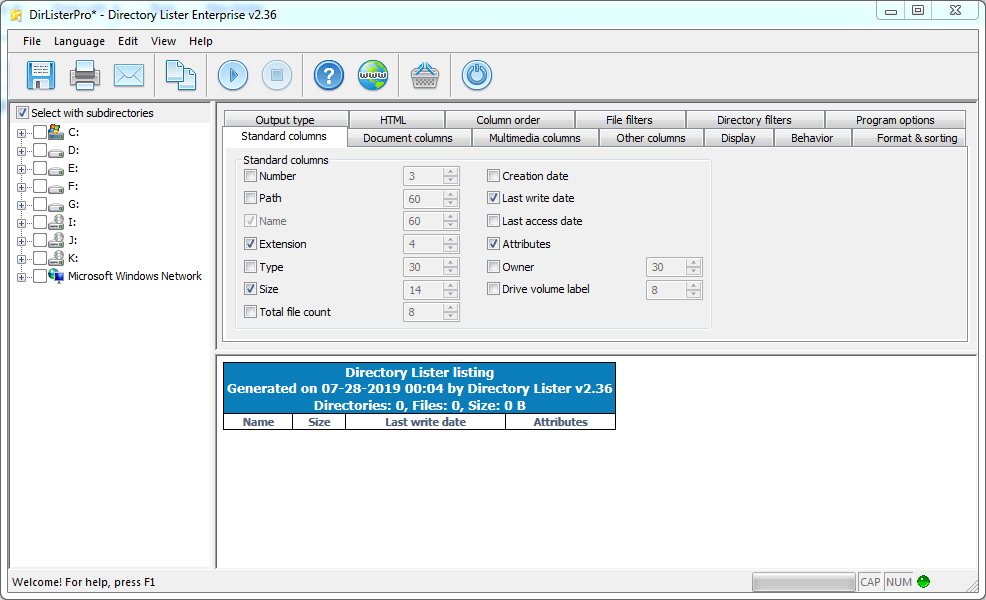This screenshot has height=600, width=986.
Task: Enable the Number column checkbox
Action: [x=250, y=175]
